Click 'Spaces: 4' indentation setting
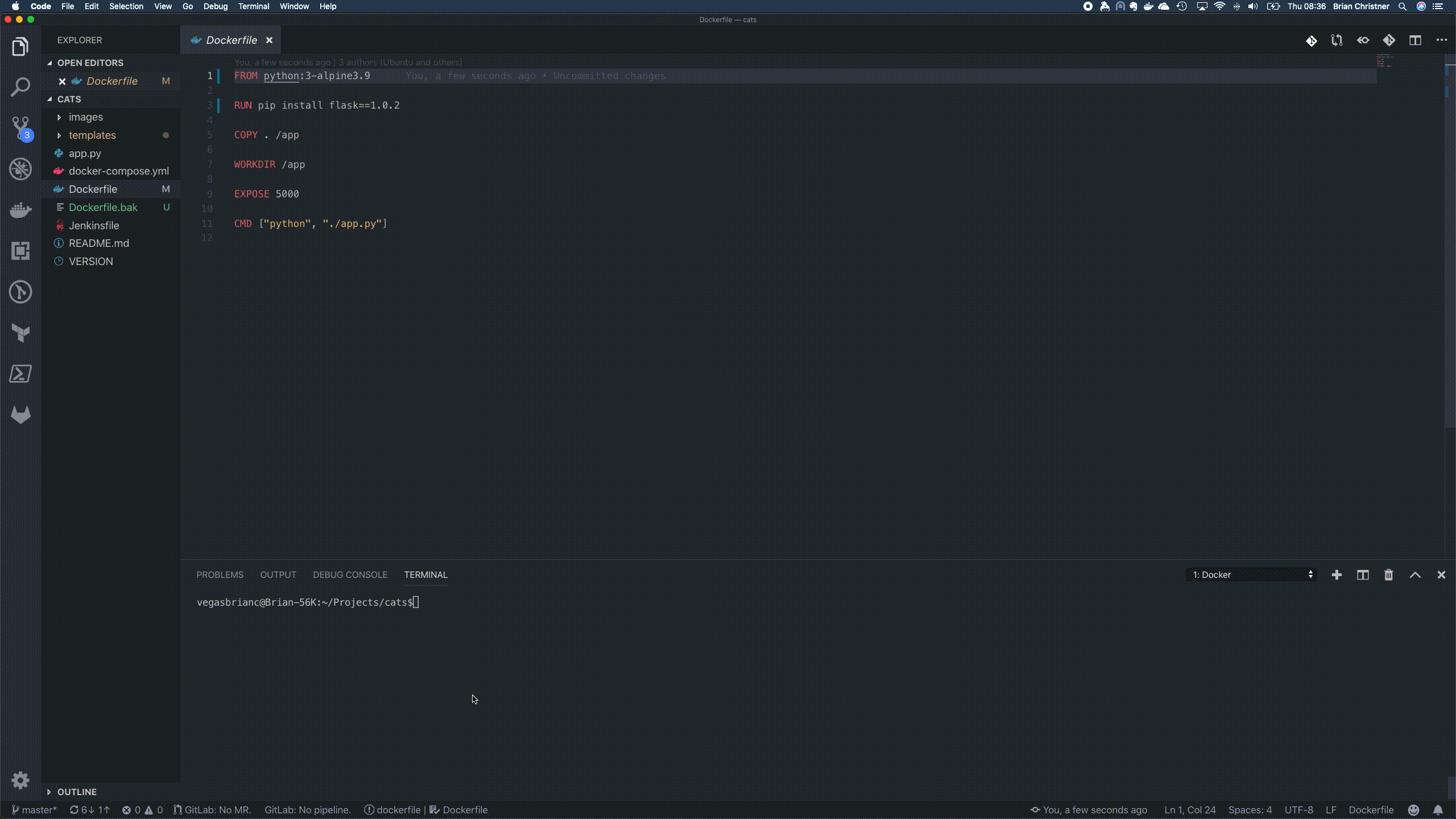The height and width of the screenshot is (819, 1456). coord(1250,810)
